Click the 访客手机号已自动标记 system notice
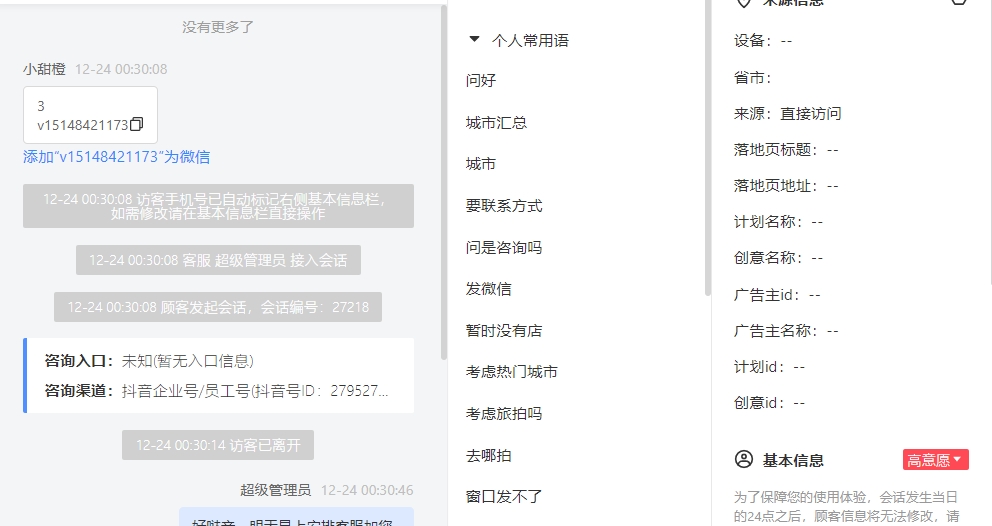 (x=218, y=206)
